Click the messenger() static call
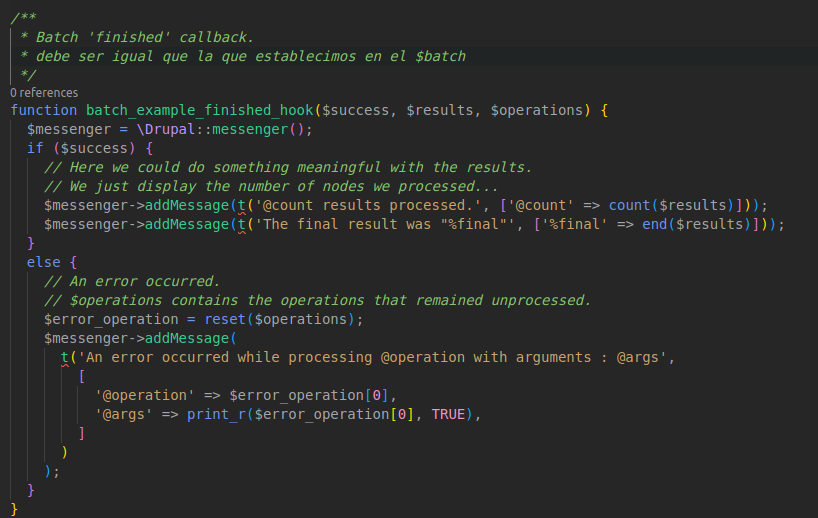The image size is (818, 518). pyautogui.click(x=258, y=129)
